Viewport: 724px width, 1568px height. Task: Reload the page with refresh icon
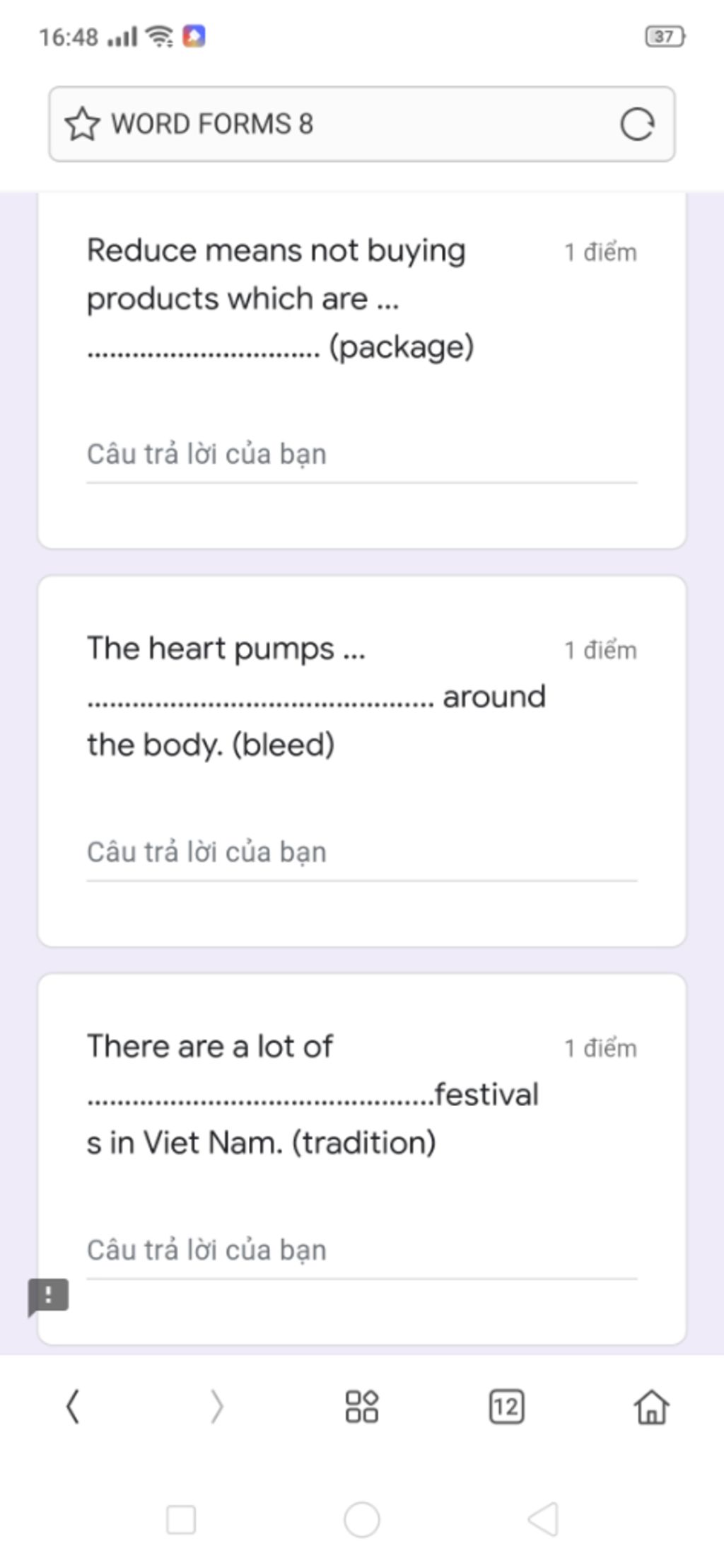pos(636,124)
